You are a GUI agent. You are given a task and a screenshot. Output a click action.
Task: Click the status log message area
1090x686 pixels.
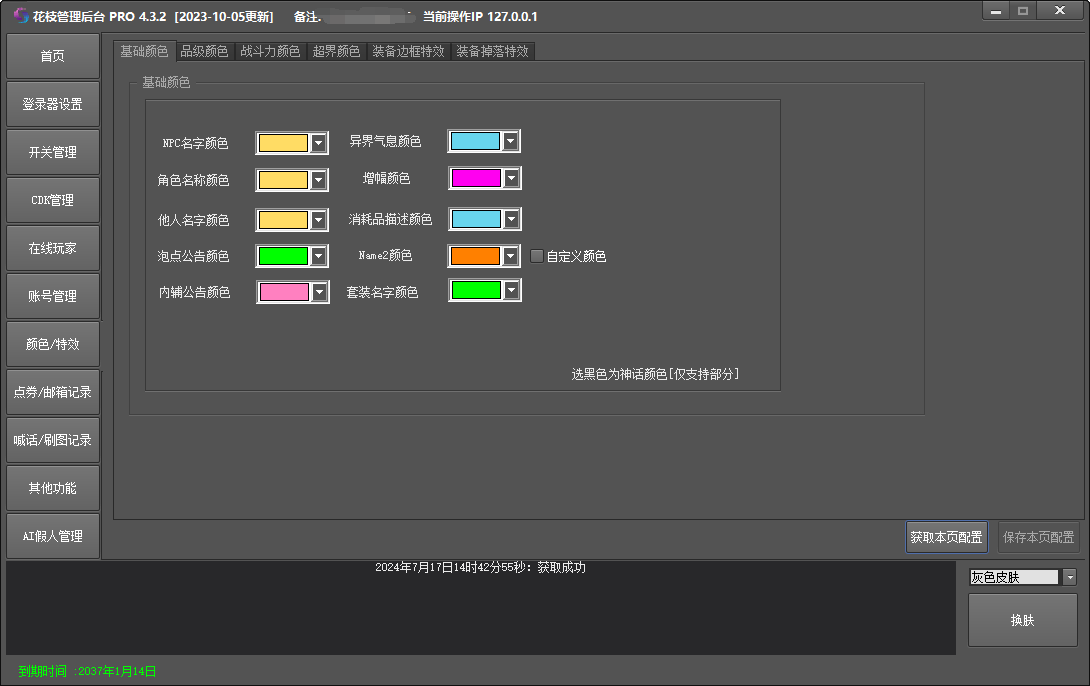[x=480, y=608]
